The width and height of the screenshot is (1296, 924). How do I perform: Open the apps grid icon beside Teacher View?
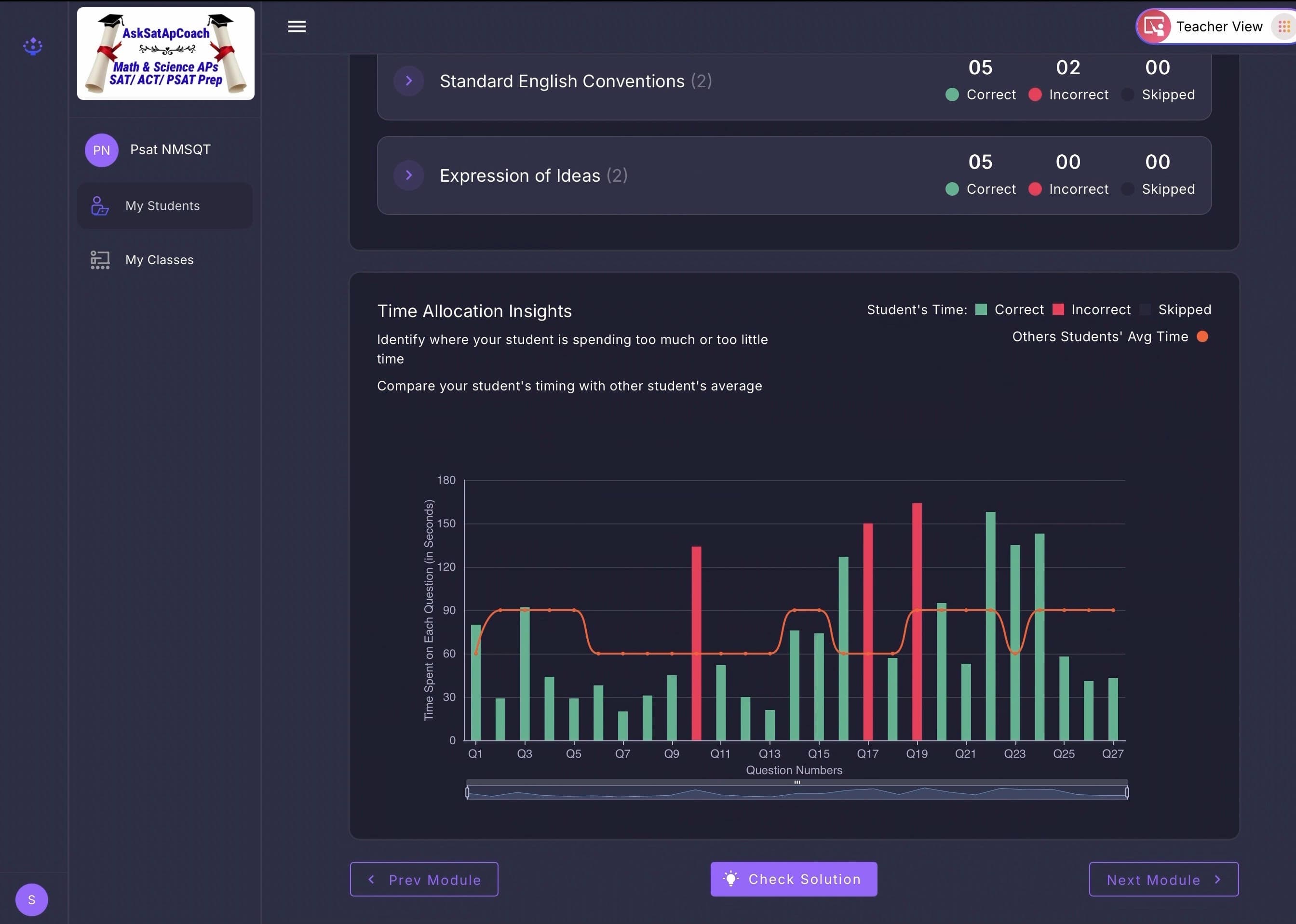coord(1283,26)
